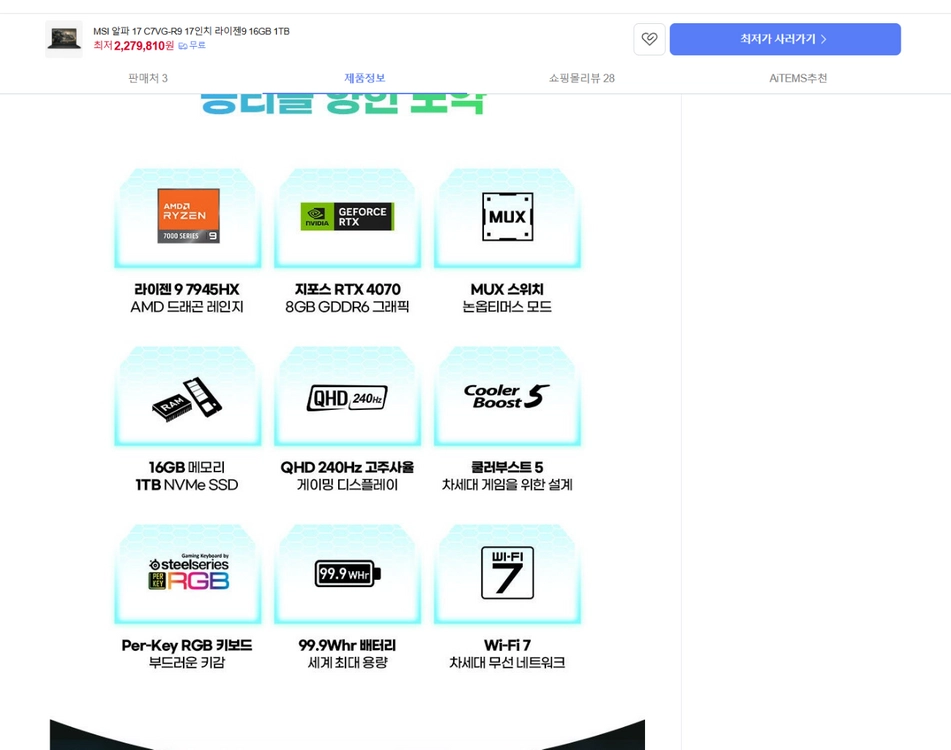Click the AMD Ryzen 9 badge icon
Image resolution: width=951 pixels, height=750 pixels.
(189, 215)
